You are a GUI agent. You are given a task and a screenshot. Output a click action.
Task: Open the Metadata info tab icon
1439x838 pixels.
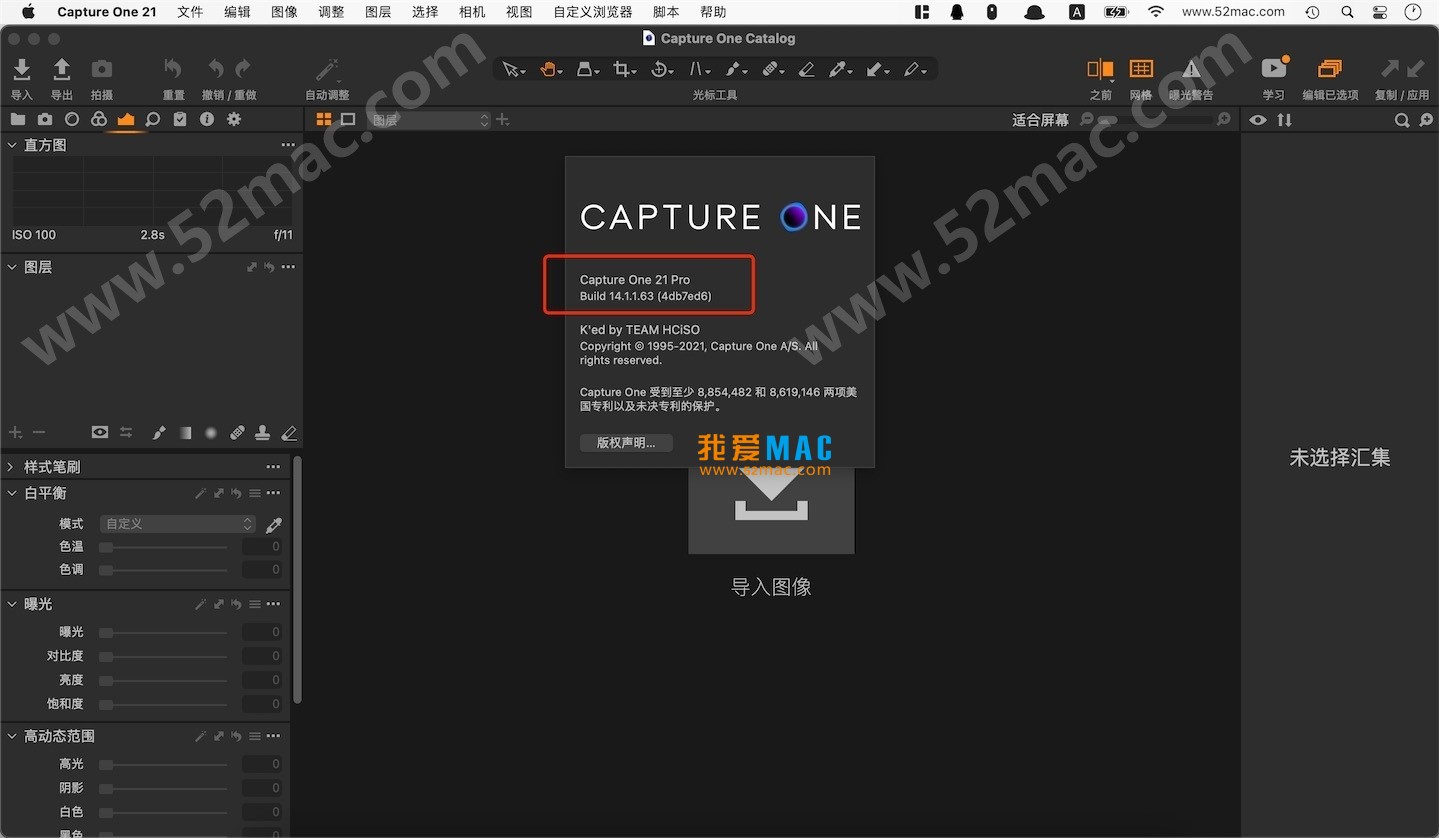click(x=207, y=119)
